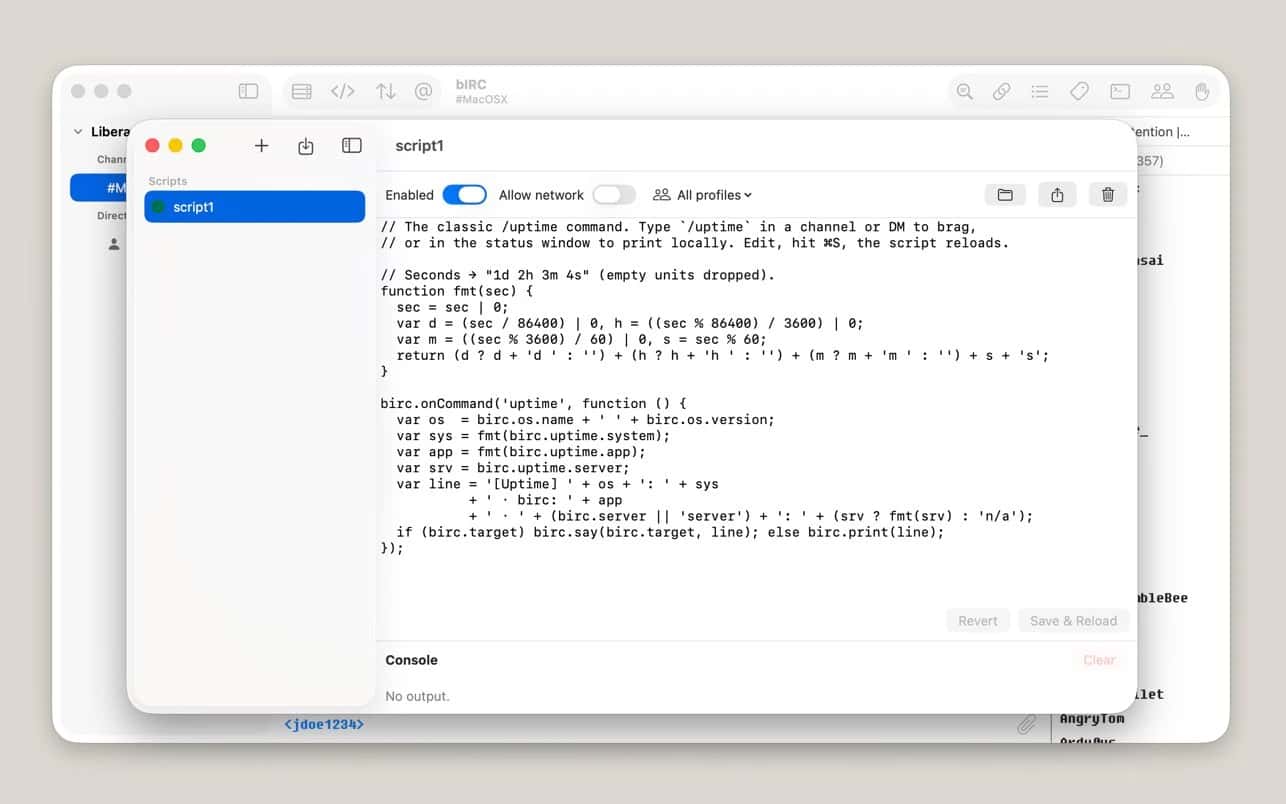Select script1 in the Scripts list

coord(254,207)
